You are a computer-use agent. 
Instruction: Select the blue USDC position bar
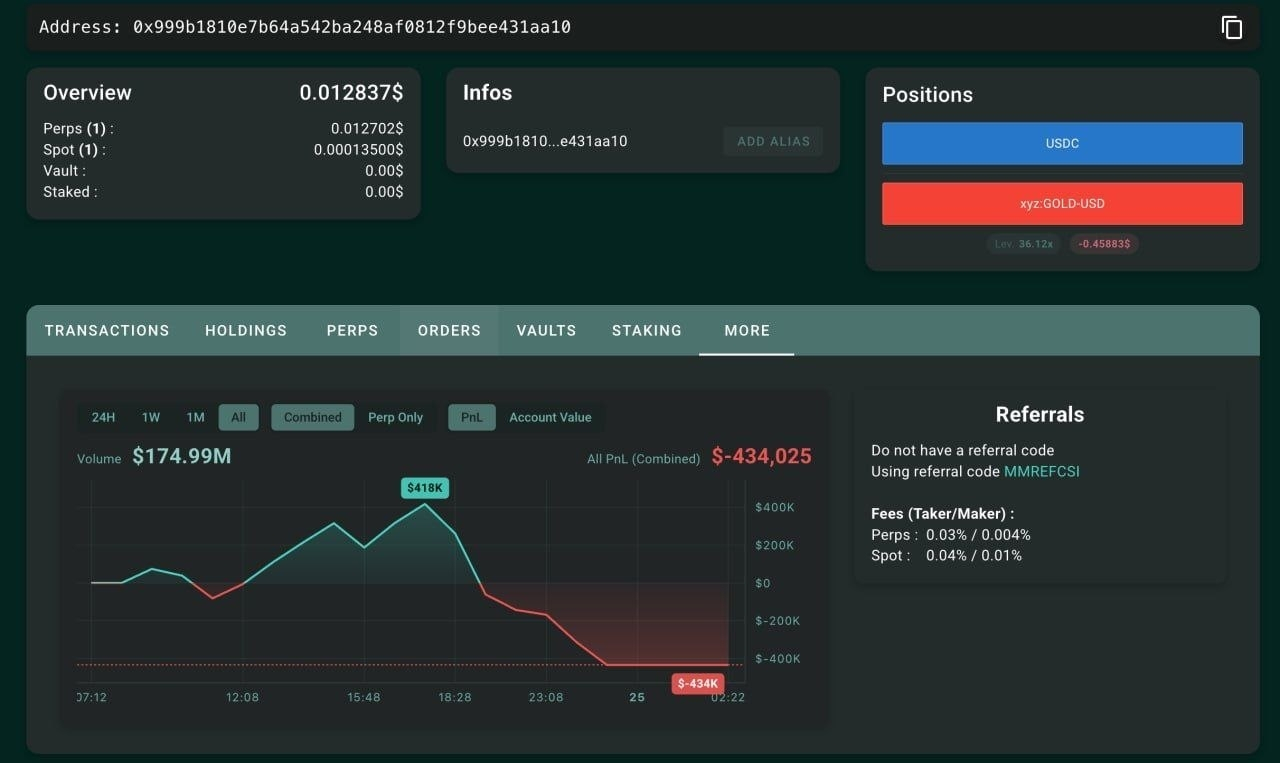(1062, 143)
